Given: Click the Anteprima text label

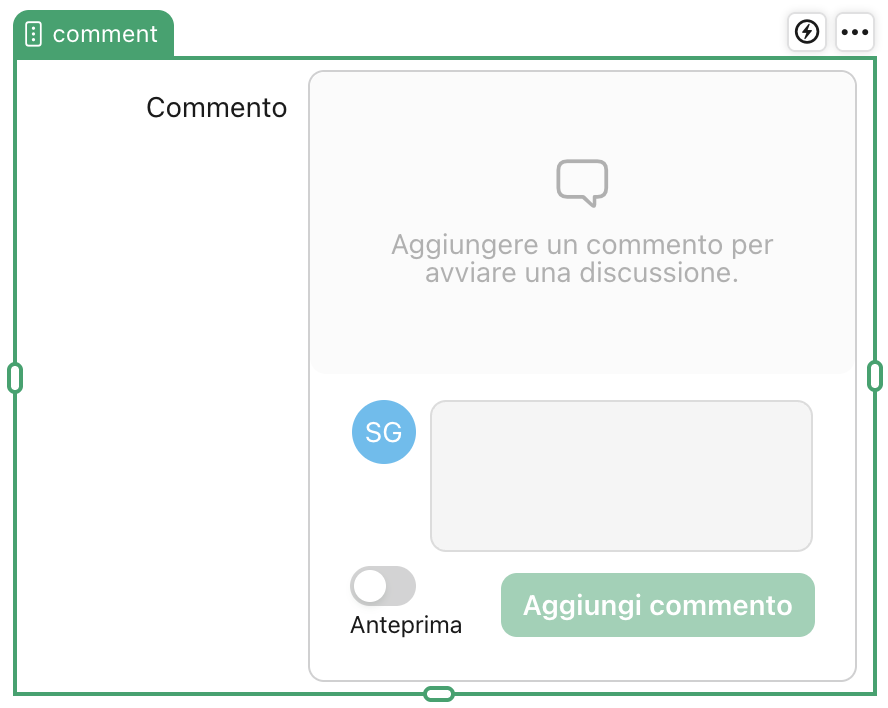Looking at the screenshot, I should [405, 625].
